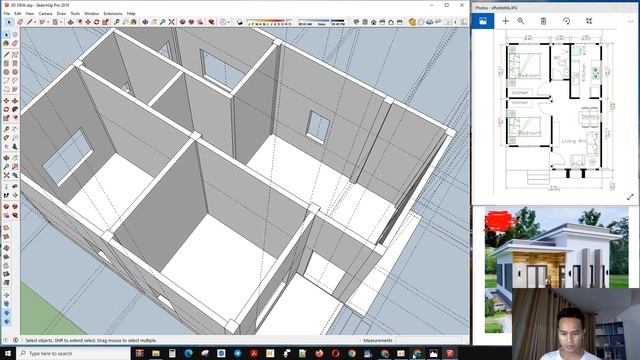This screenshot has width=640, height=360.
Task: Pick Zoom Extents in left palette
Action: click(6, 176)
